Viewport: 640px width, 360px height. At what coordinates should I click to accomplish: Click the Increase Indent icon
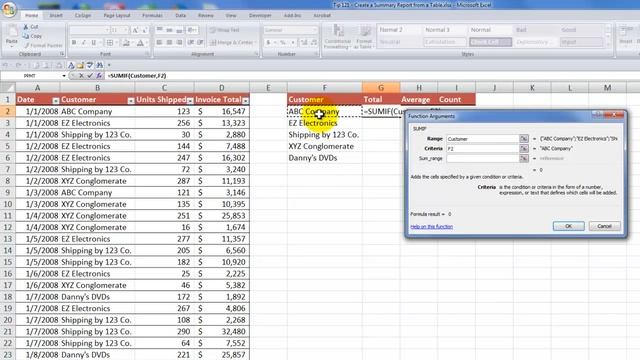coord(200,42)
